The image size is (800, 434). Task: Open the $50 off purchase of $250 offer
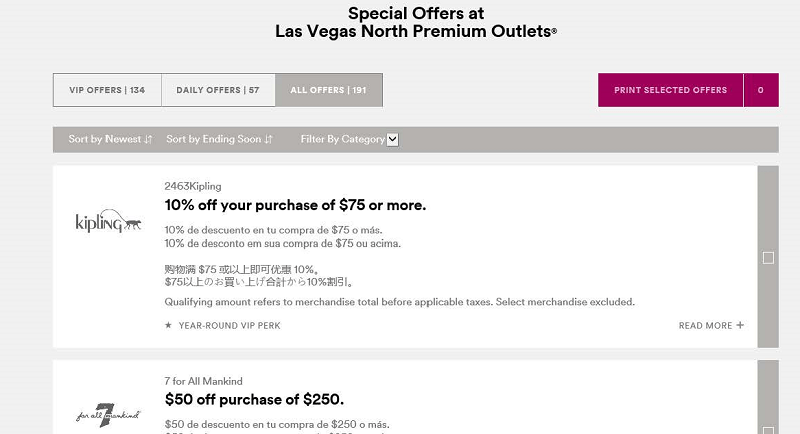click(x=254, y=399)
